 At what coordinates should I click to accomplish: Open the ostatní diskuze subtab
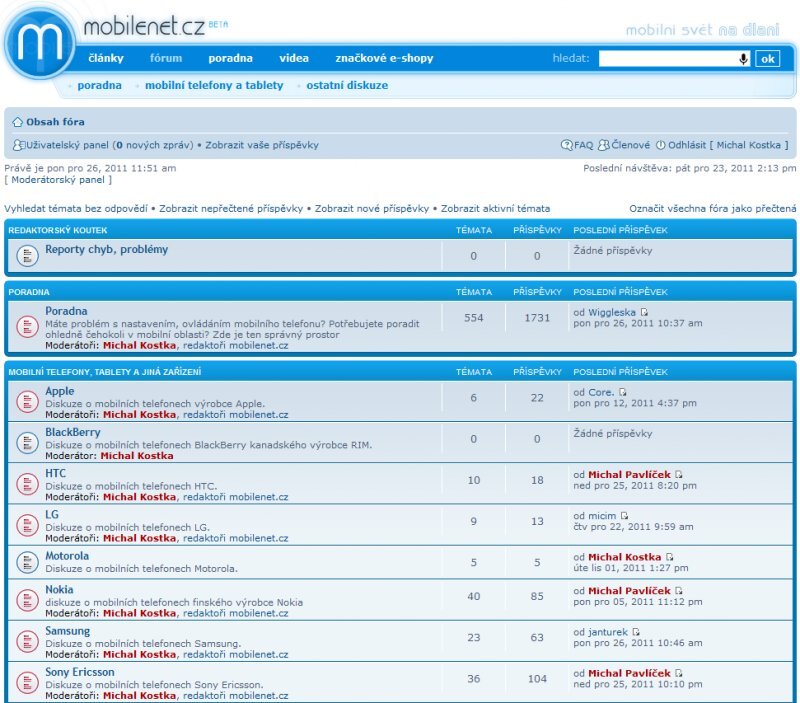click(x=347, y=86)
